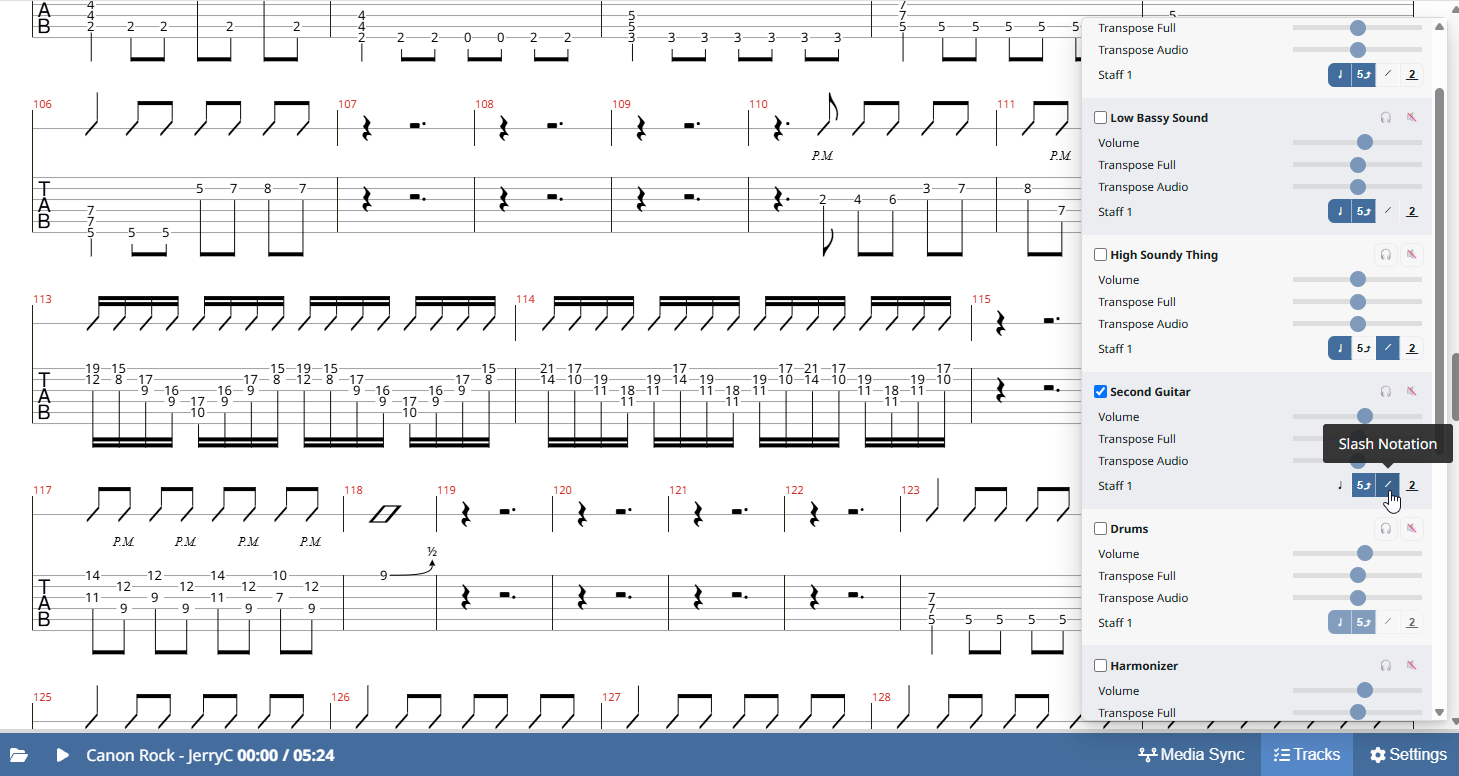Screen dimensions: 1459x776
Task: Check the Drums track checkbox
Action: [1101, 529]
